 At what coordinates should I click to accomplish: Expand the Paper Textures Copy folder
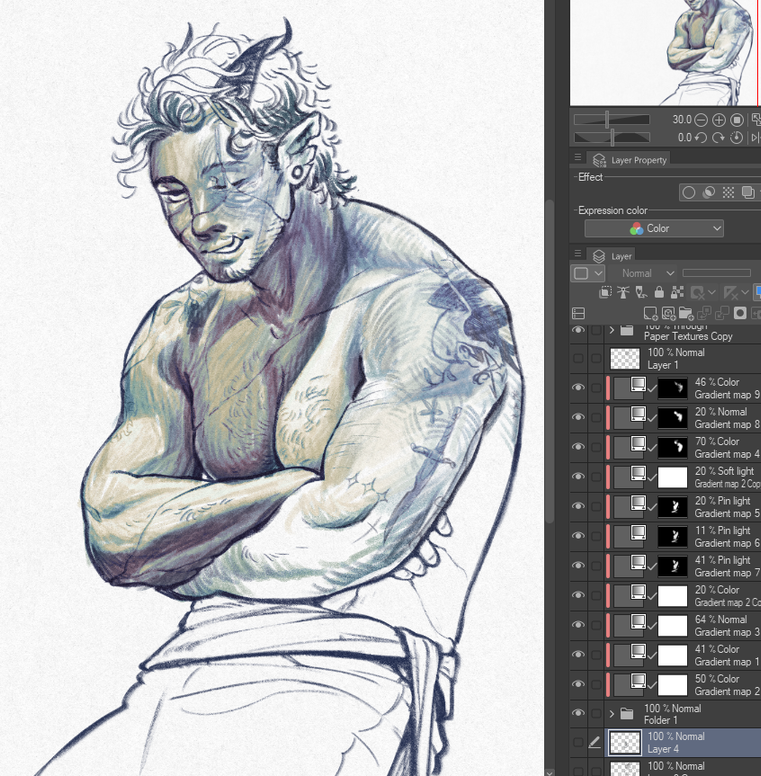point(611,329)
